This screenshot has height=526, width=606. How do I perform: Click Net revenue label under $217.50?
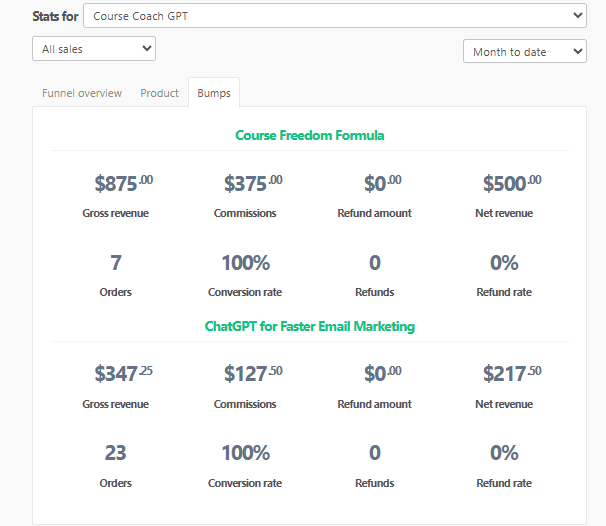[504, 404]
